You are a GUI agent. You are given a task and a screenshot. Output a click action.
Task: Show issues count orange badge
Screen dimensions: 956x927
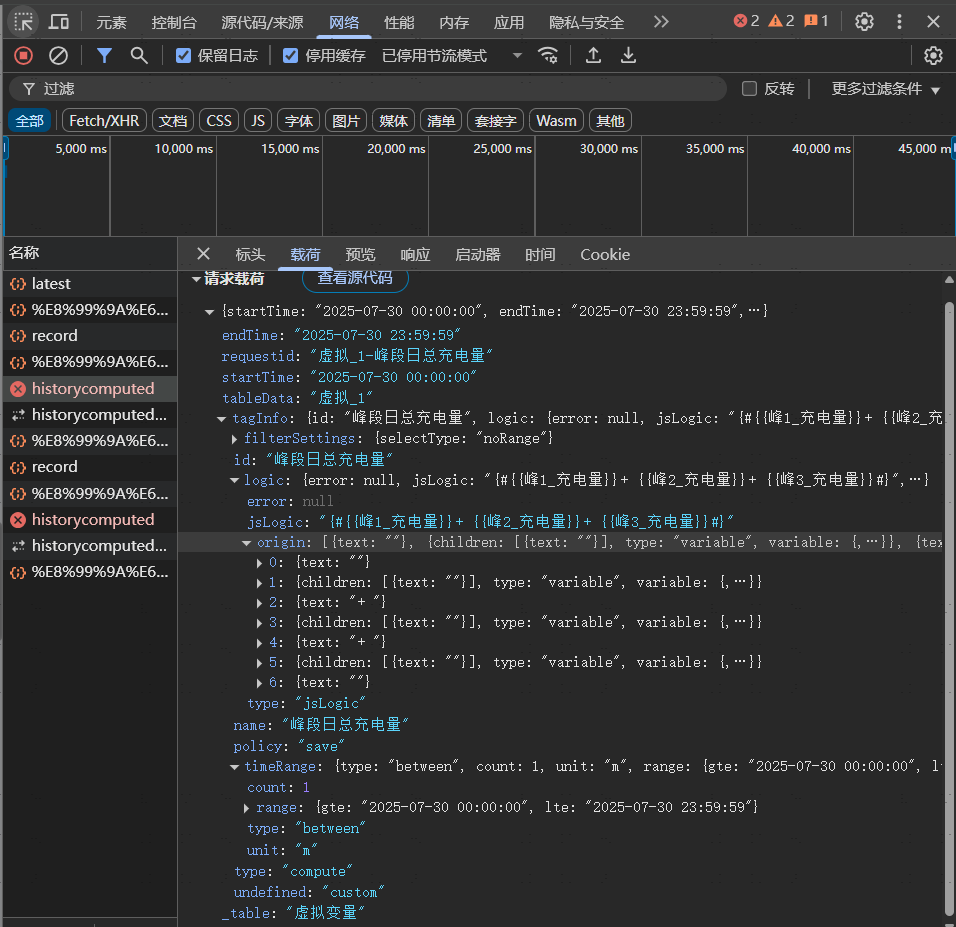pyautogui.click(x=816, y=21)
